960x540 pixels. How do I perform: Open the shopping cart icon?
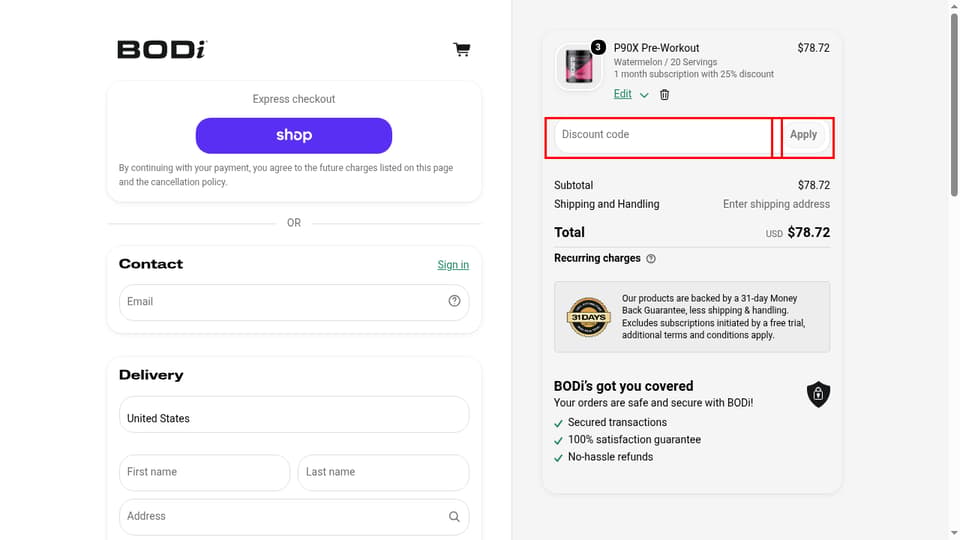(x=462, y=50)
